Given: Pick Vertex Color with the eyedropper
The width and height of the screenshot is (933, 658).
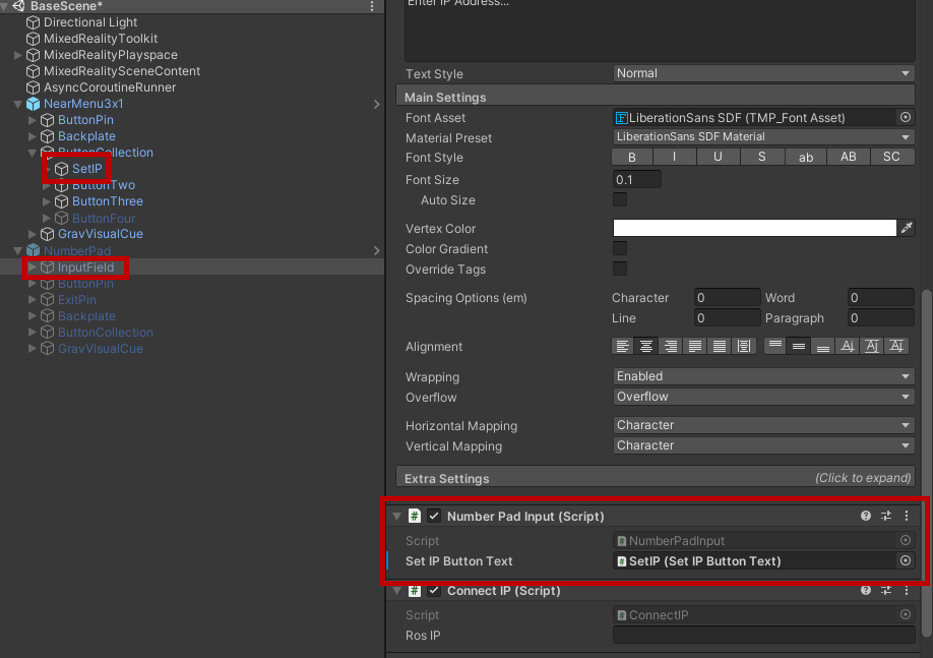Looking at the screenshot, I should coord(906,227).
